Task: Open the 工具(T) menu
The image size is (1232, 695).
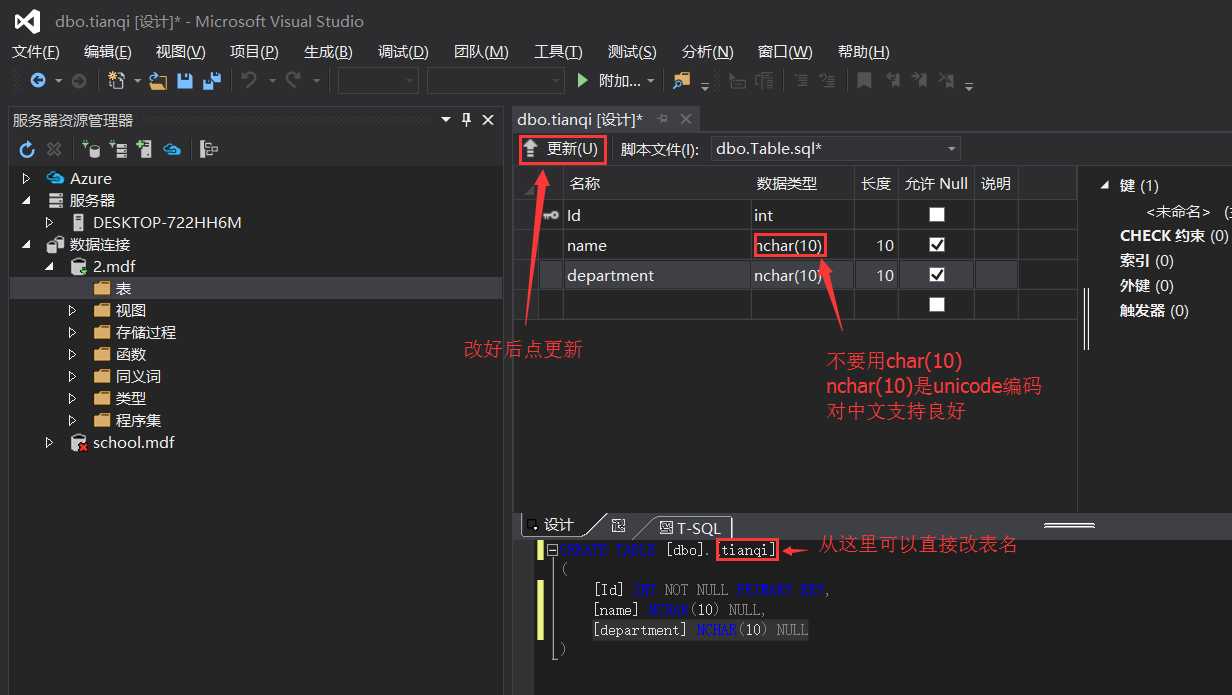Action: (558, 52)
